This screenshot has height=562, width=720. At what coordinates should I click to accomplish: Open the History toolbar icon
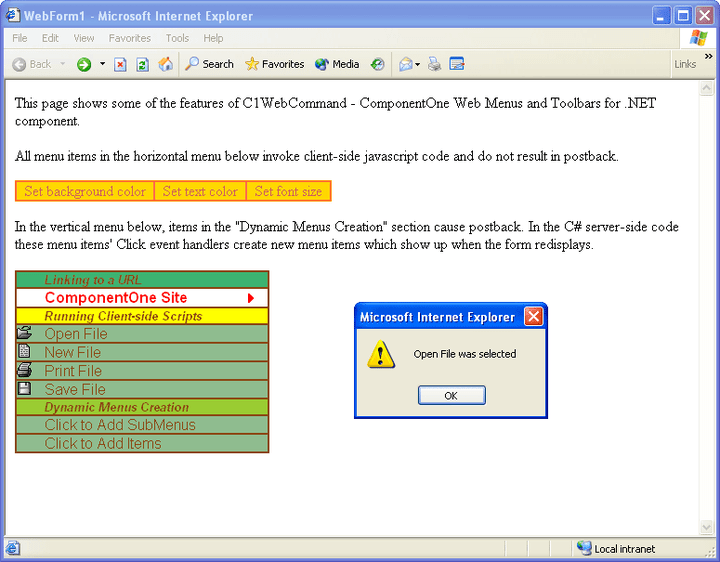pos(377,64)
